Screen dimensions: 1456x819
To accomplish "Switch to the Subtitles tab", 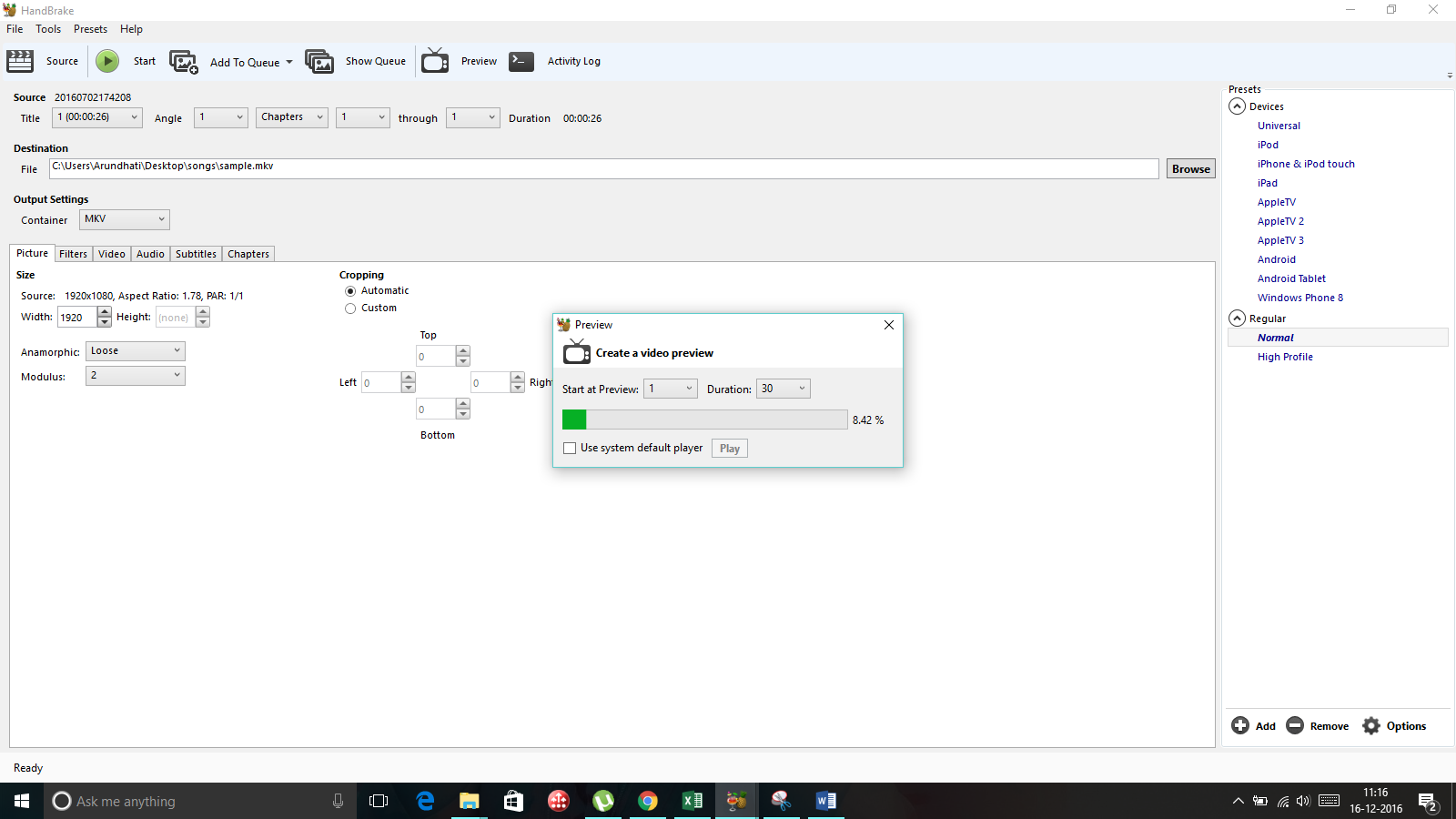I will click(196, 254).
